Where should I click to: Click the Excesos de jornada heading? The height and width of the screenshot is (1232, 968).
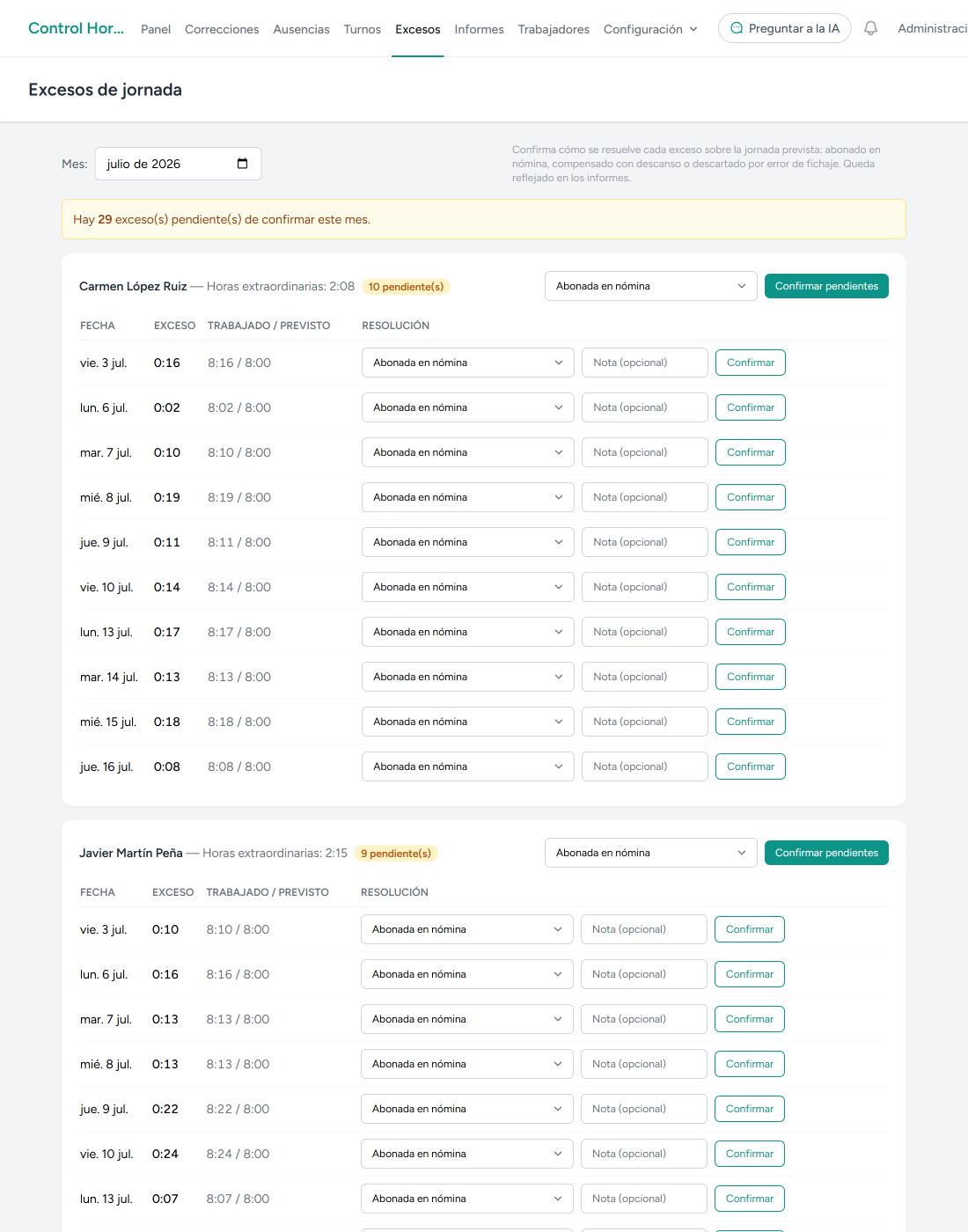[105, 90]
